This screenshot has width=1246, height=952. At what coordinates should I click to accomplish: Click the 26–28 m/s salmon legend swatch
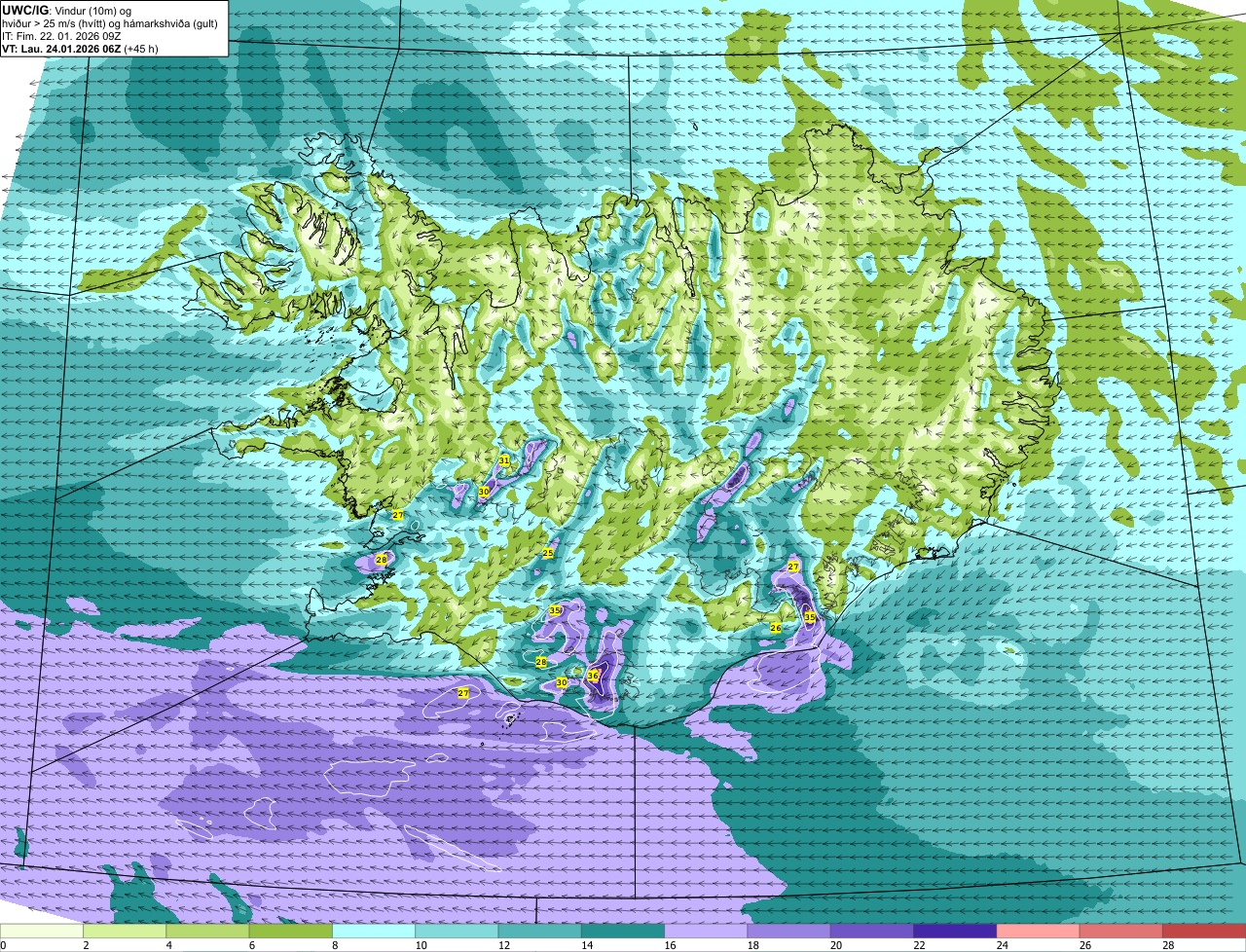click(x=1121, y=931)
